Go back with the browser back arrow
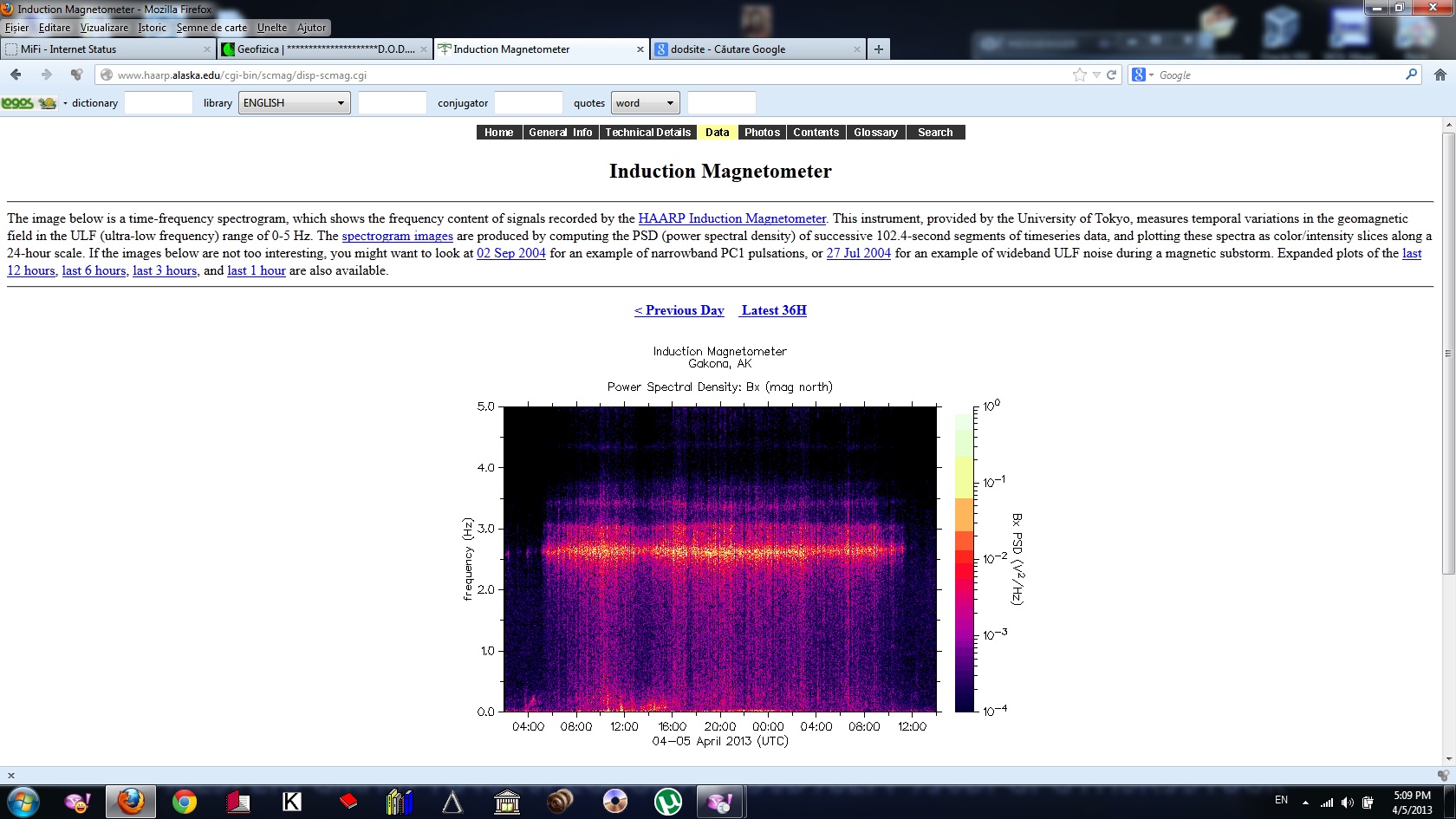1456x819 pixels. tap(16, 75)
